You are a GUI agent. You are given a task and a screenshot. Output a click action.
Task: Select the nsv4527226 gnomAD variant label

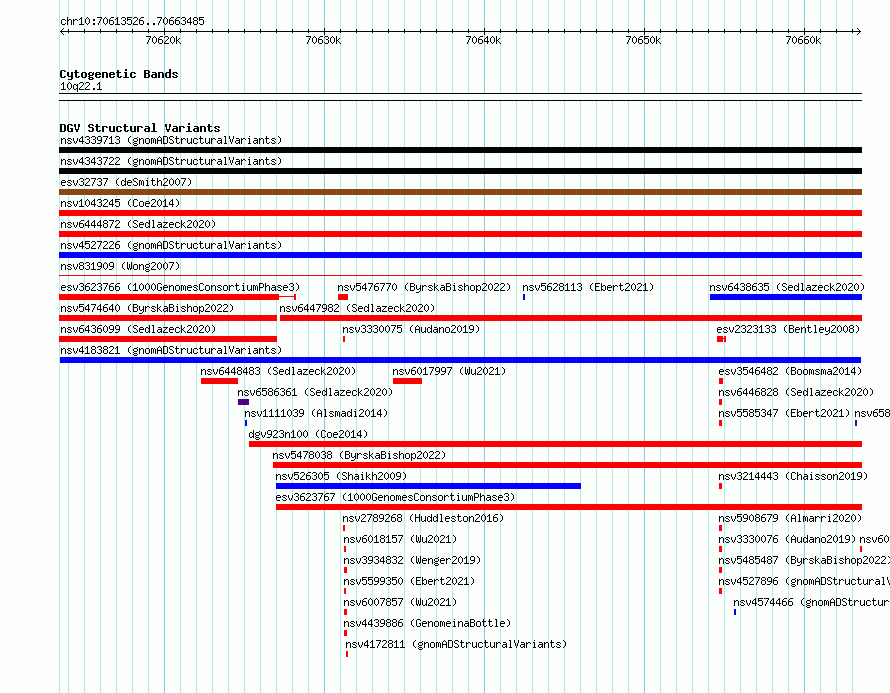[171, 245]
